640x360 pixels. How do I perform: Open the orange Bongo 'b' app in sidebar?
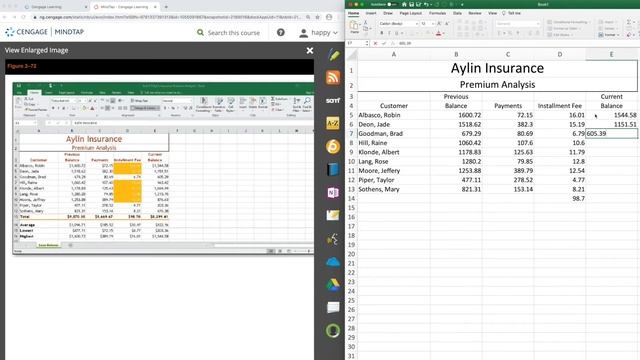coord(333,146)
